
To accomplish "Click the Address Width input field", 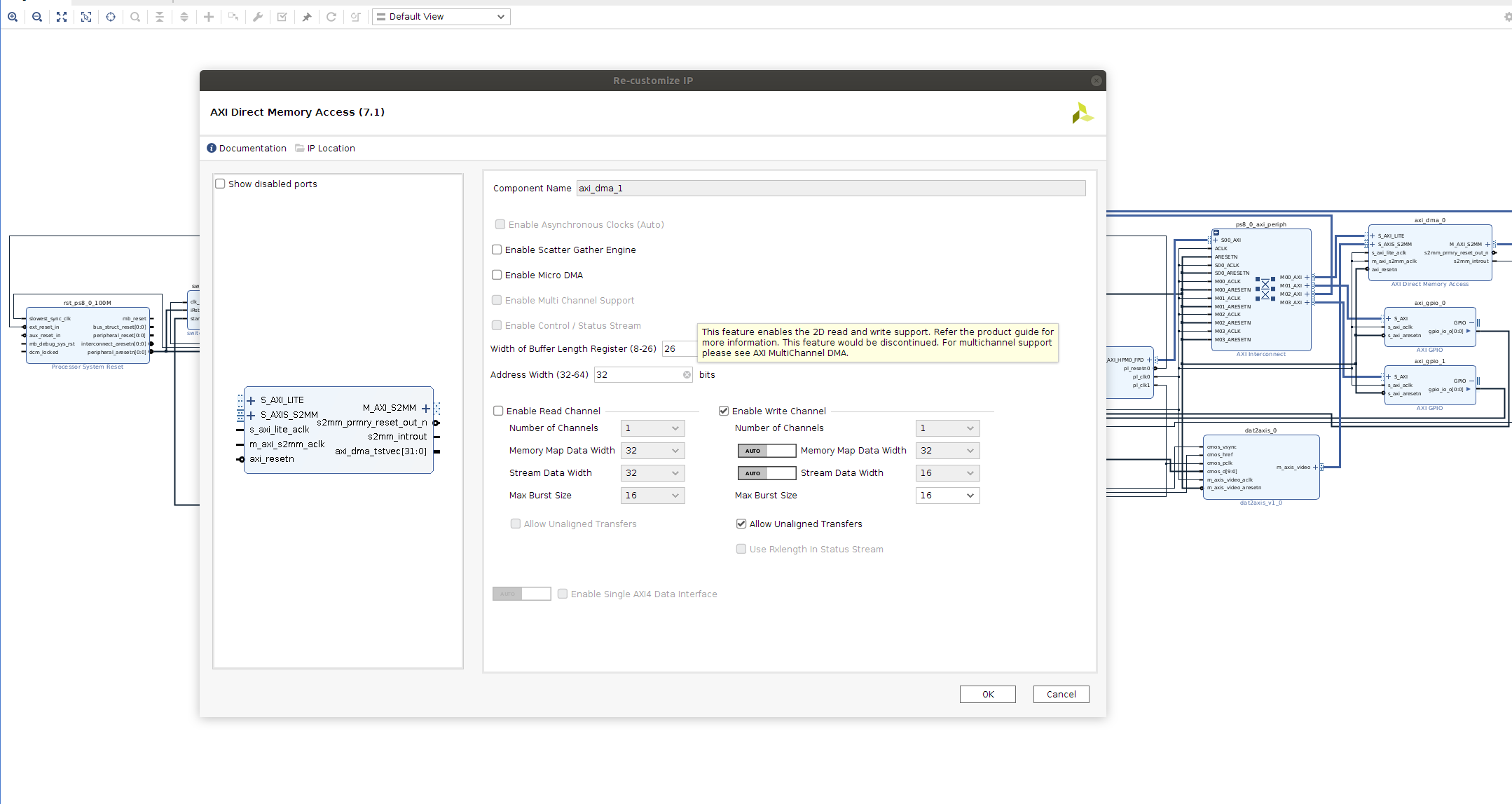I will click(x=638, y=375).
